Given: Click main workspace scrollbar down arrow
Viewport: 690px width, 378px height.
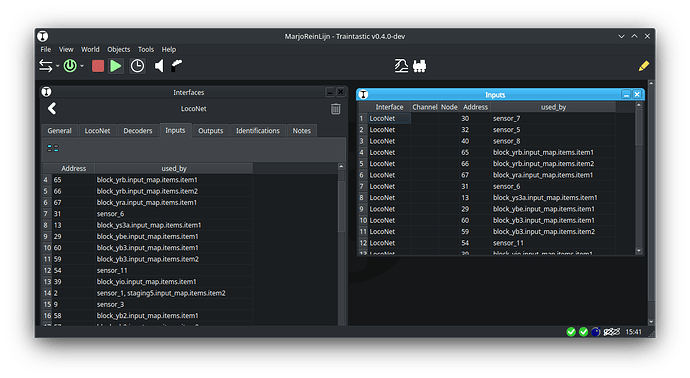Looking at the screenshot, I should (x=651, y=322).
